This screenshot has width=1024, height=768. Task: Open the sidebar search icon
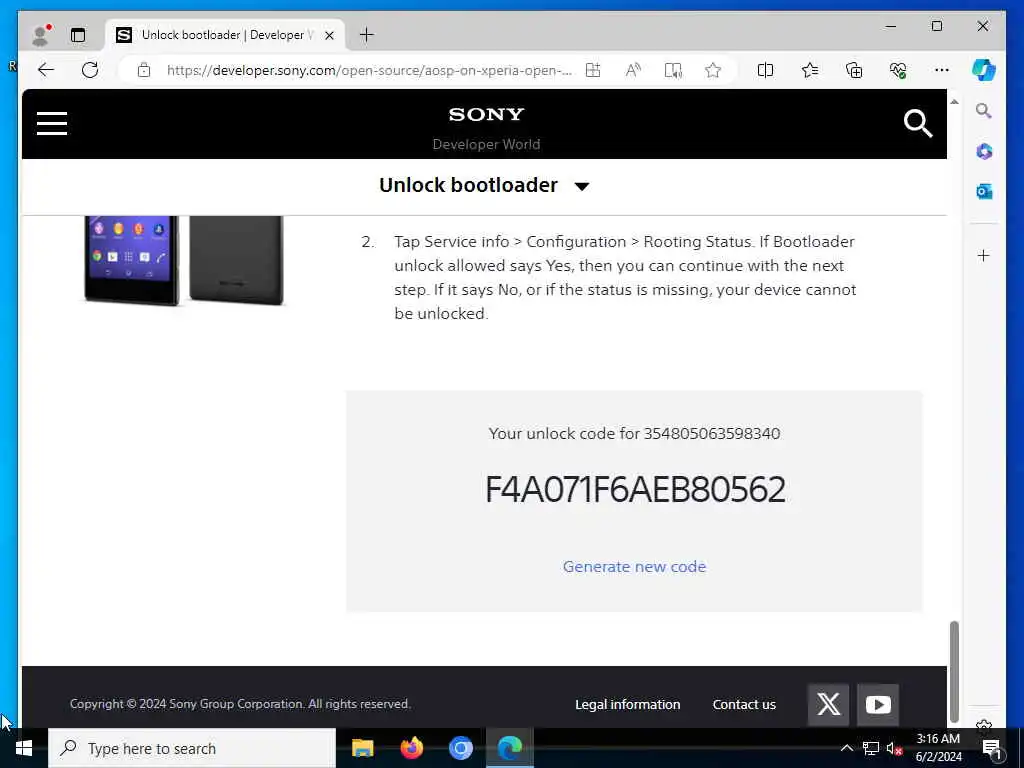coord(984,110)
